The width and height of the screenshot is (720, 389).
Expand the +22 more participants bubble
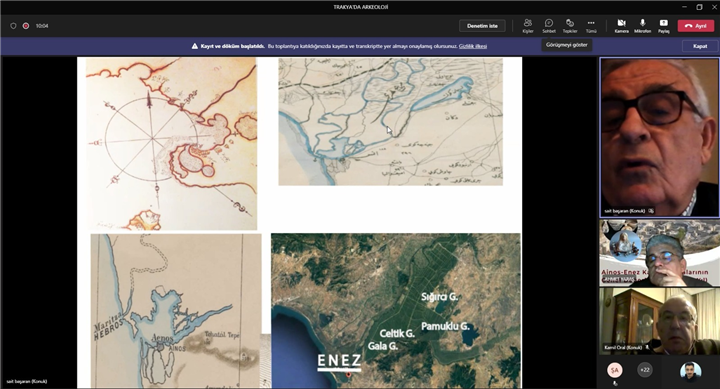[x=645, y=370]
